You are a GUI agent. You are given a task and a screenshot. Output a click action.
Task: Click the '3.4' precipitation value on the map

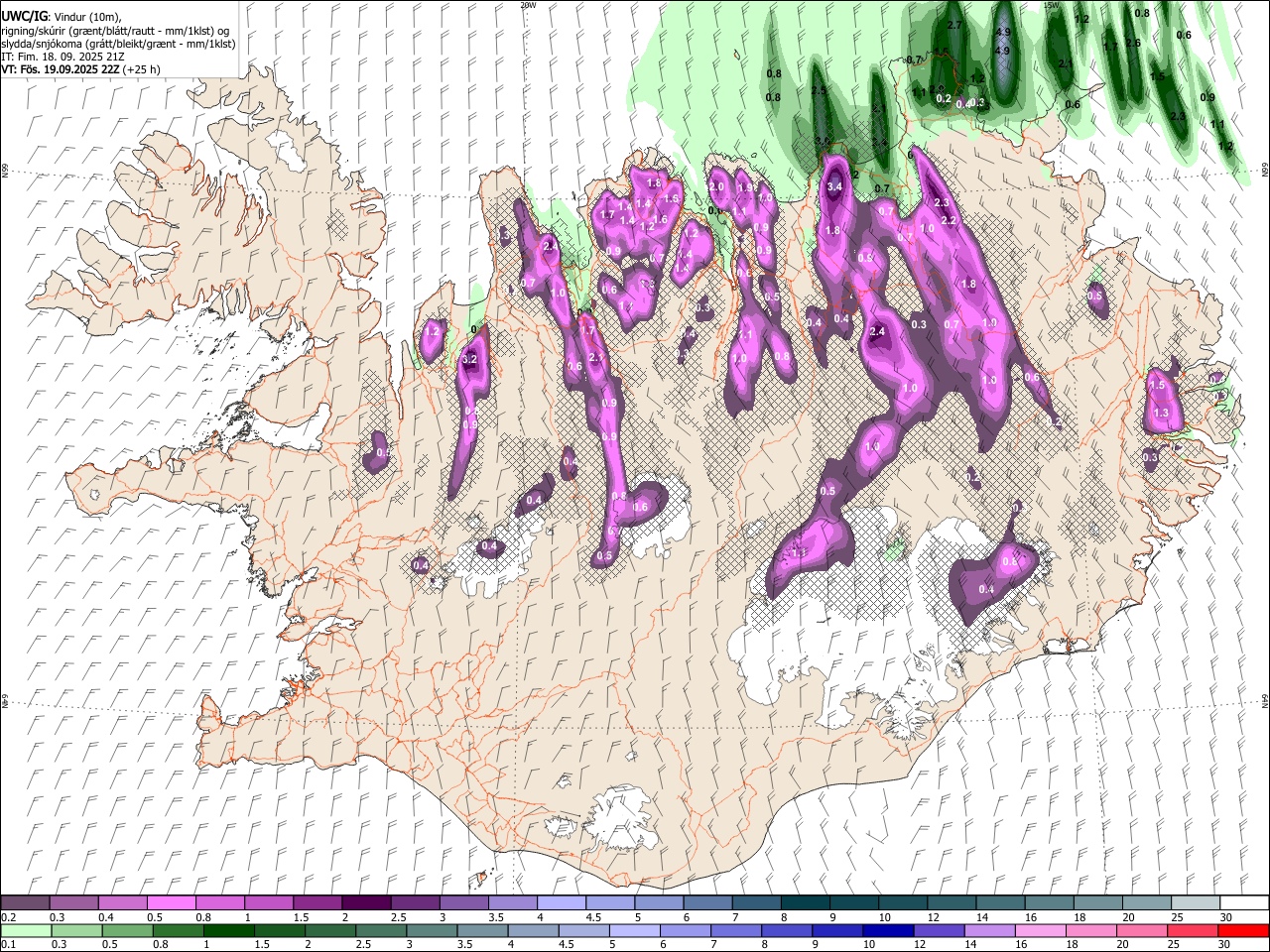coord(834,186)
